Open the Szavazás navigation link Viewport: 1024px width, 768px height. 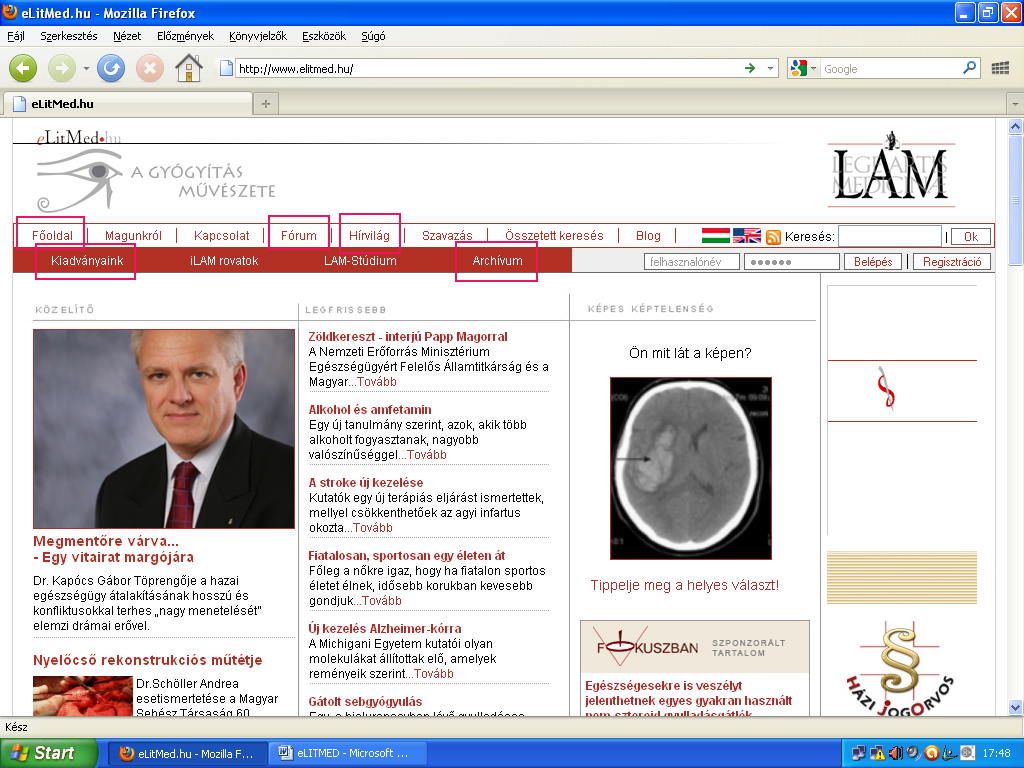(x=447, y=236)
